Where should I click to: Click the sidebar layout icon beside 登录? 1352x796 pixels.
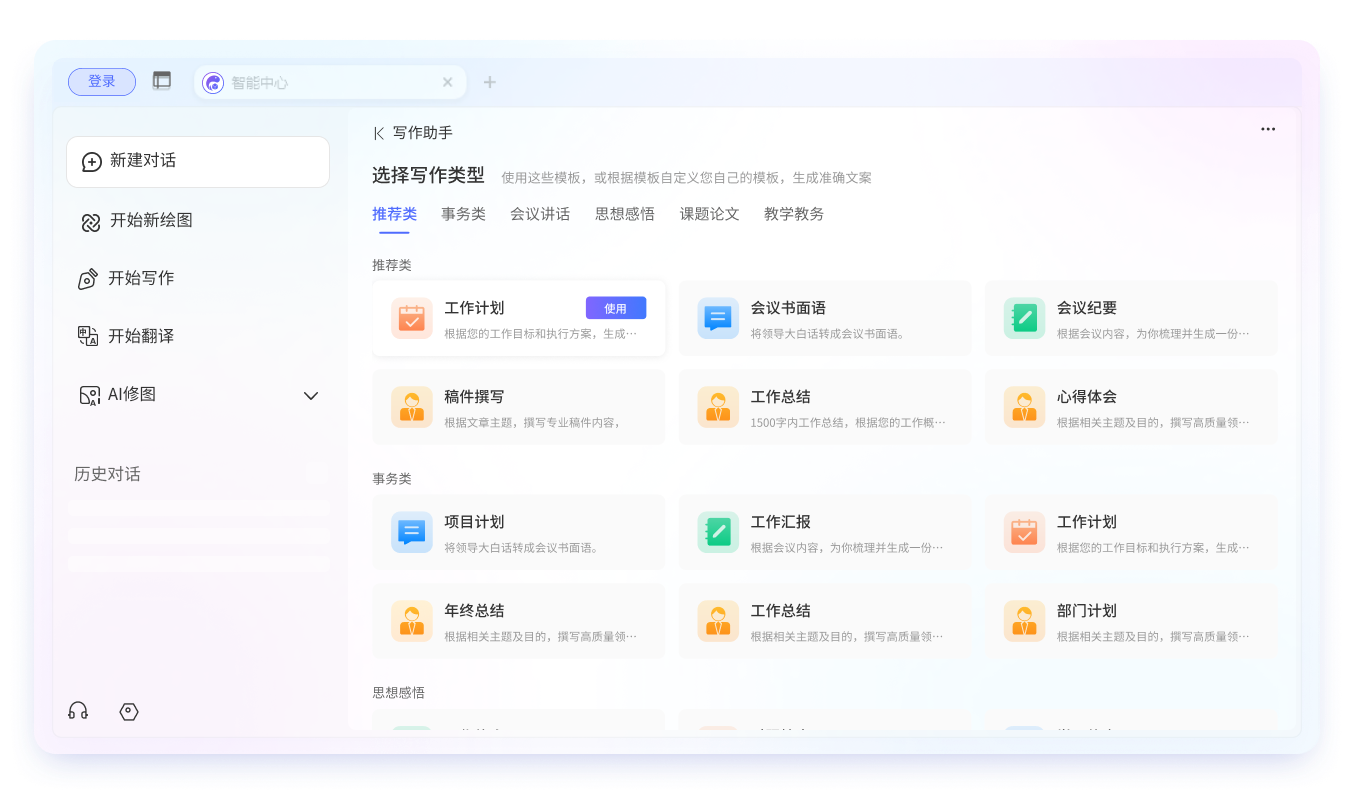pyautogui.click(x=161, y=81)
